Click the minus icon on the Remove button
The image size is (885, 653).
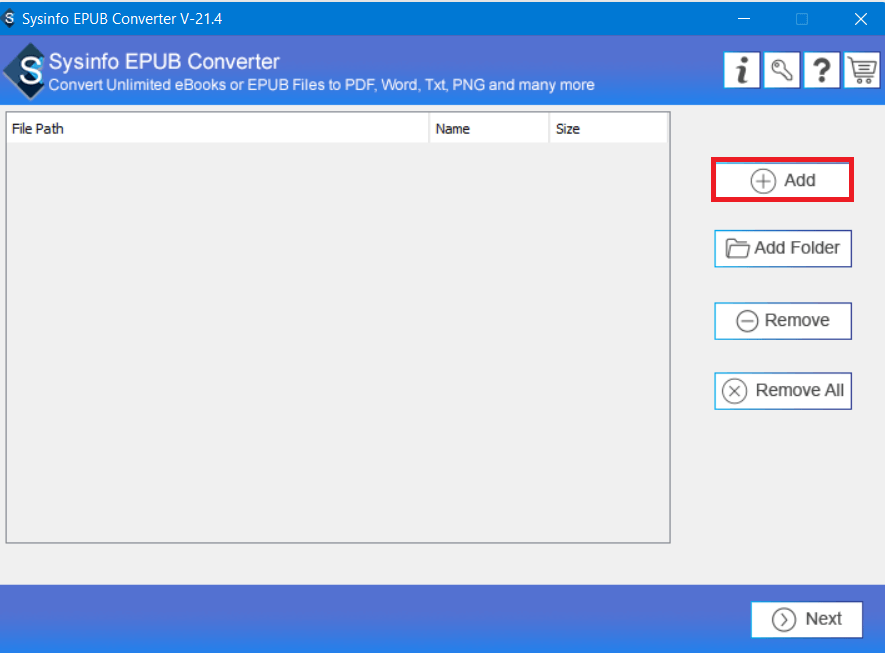tap(746, 320)
